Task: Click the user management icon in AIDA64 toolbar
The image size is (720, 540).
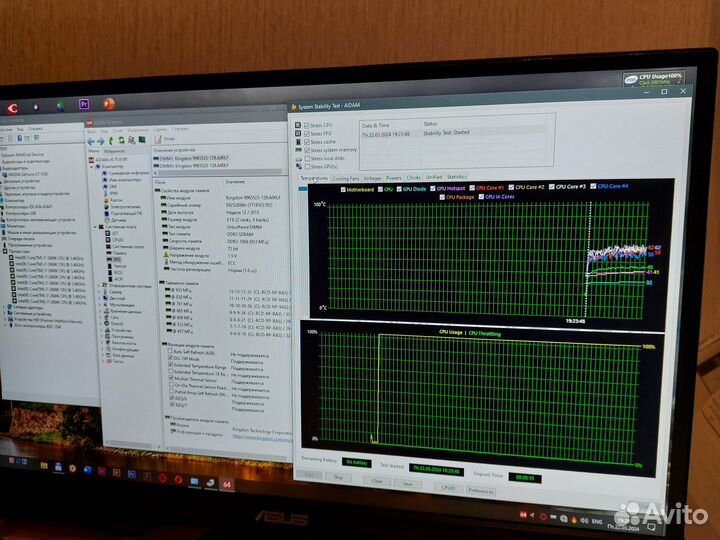Action: pos(132,140)
